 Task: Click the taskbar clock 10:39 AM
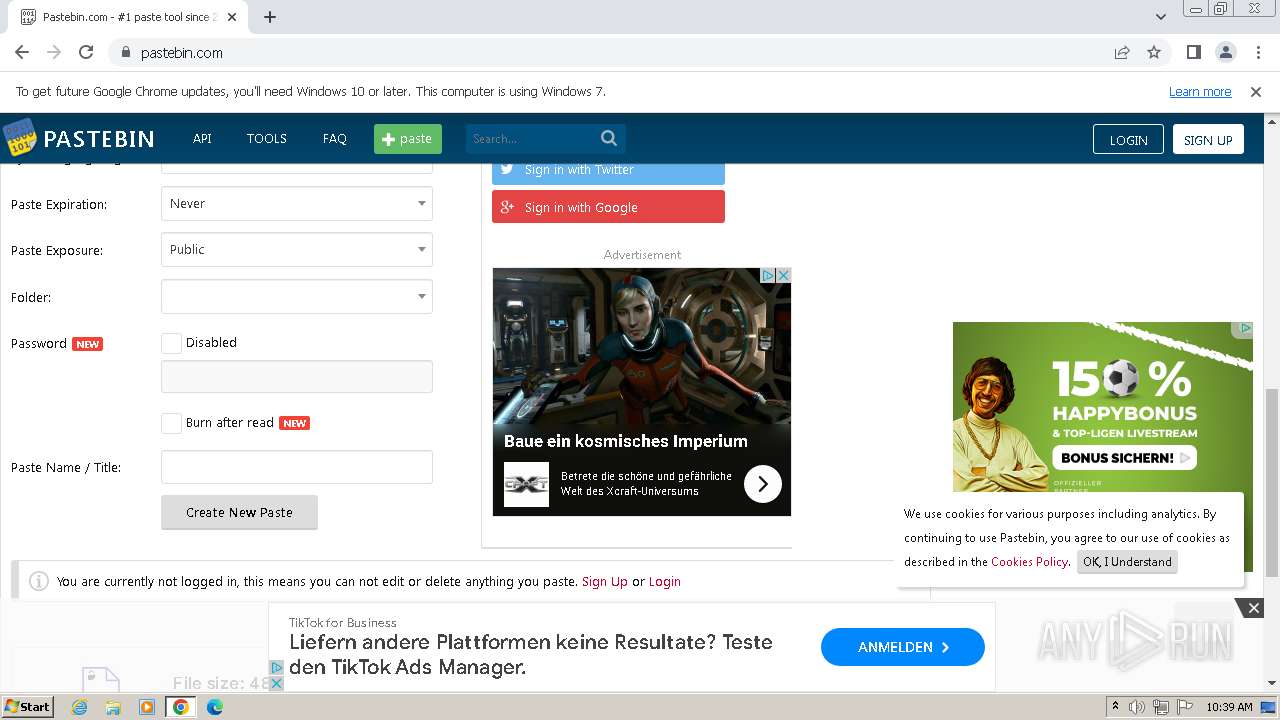[x=1229, y=707]
